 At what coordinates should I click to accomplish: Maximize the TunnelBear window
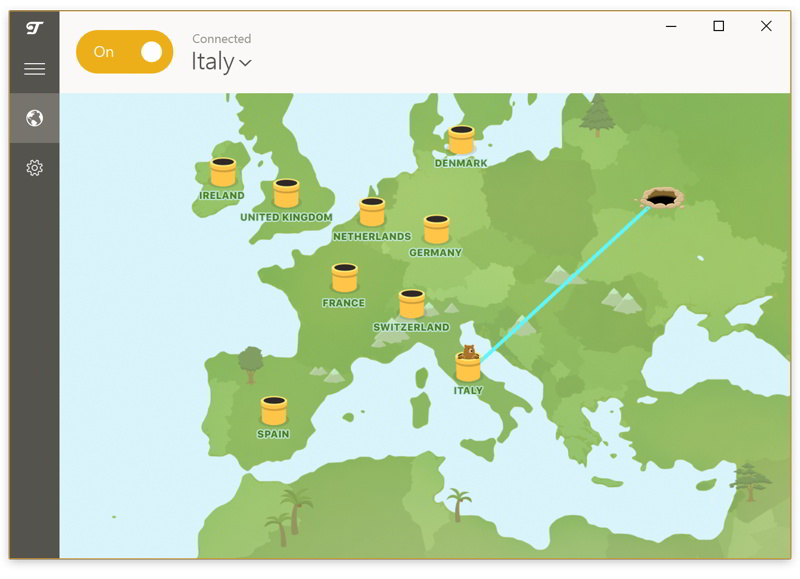point(718,26)
